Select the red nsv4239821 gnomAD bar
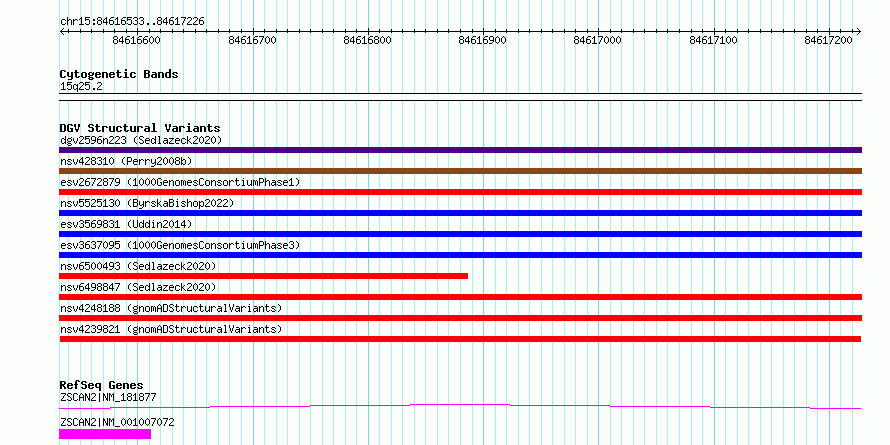This screenshot has height=445, width=890. 460,339
